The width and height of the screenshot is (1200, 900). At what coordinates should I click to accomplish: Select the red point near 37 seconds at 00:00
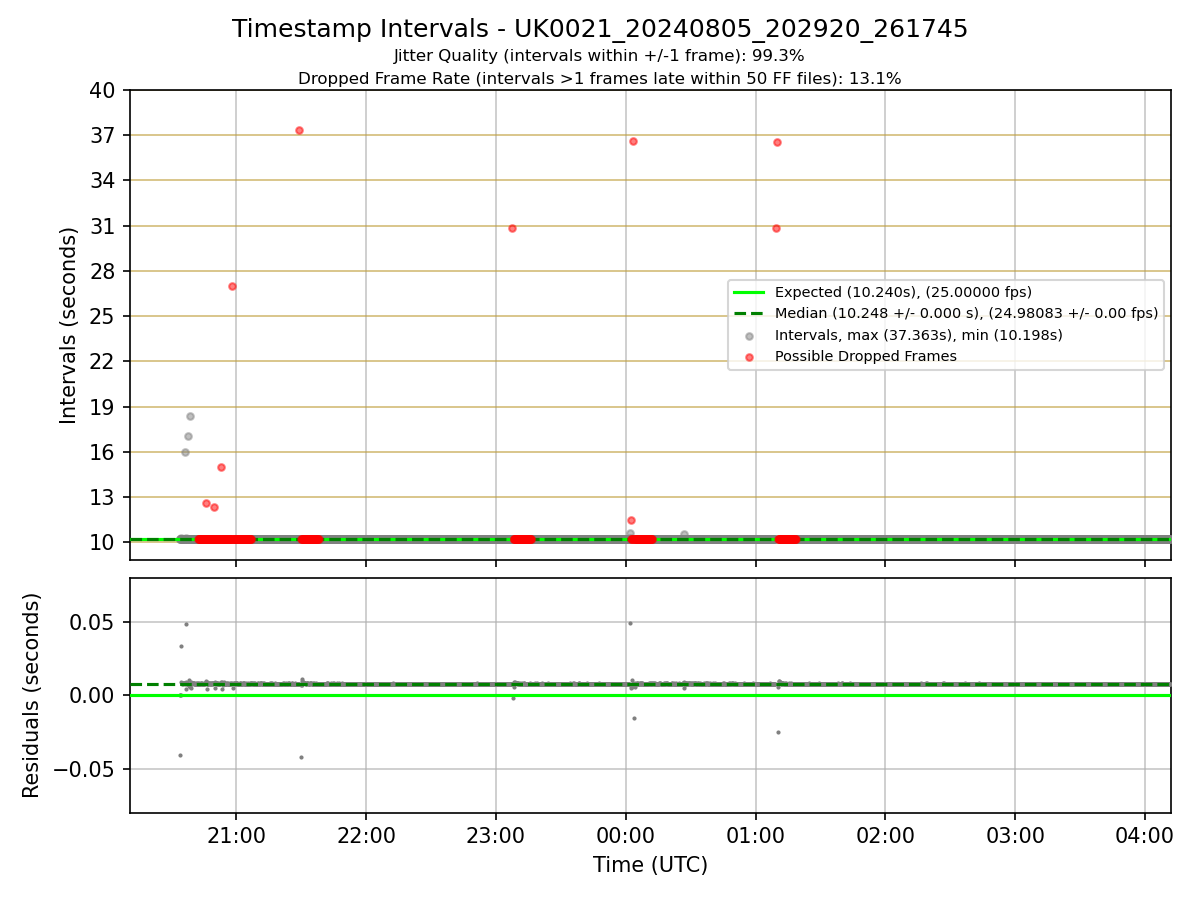[x=633, y=141]
